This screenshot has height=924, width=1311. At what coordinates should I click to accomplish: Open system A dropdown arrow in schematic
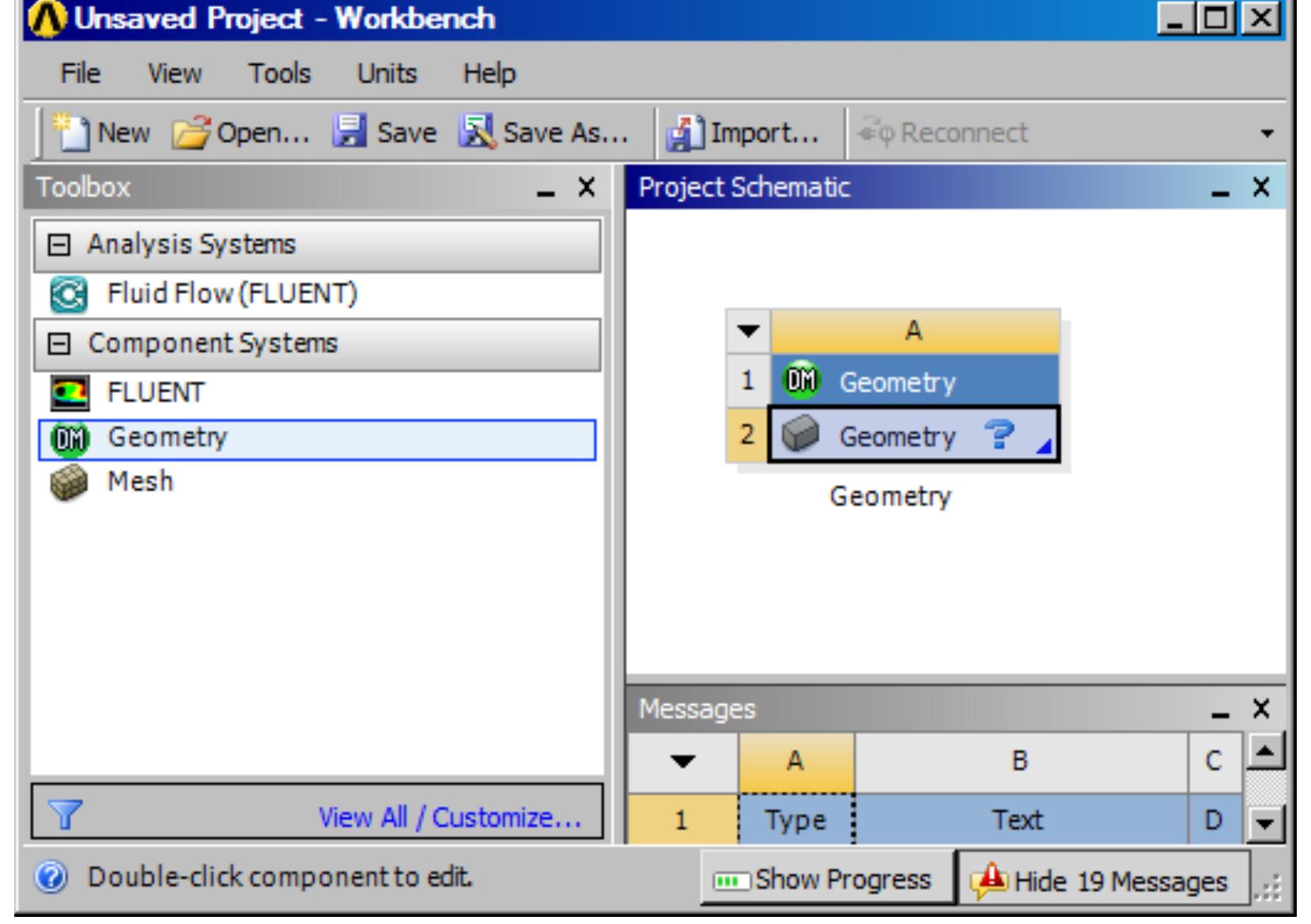tap(748, 330)
